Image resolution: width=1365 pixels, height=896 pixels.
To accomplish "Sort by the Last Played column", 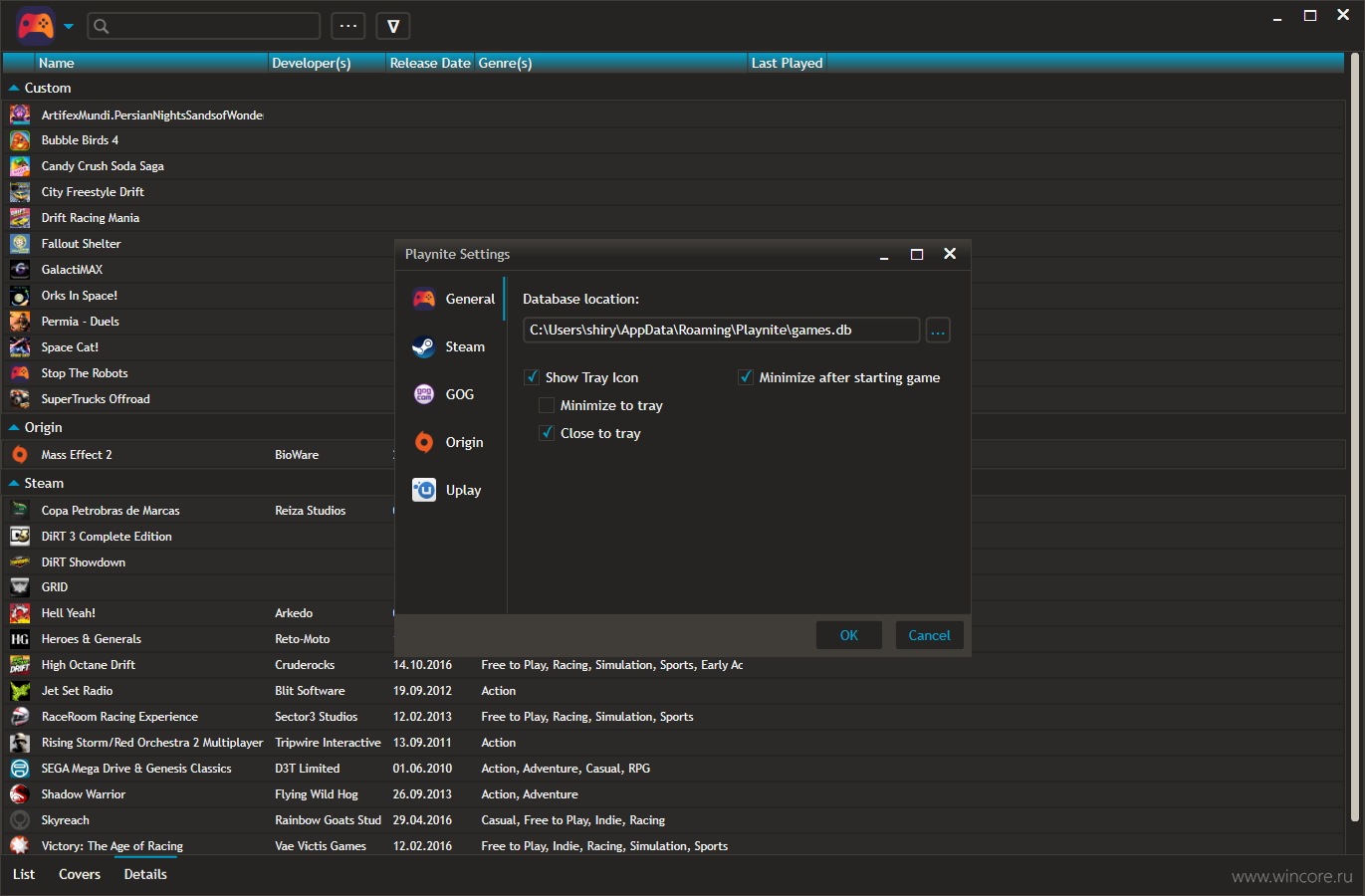I will (x=787, y=63).
